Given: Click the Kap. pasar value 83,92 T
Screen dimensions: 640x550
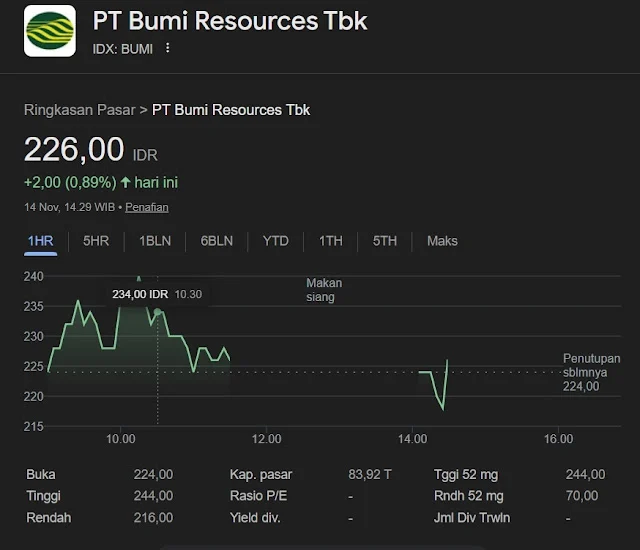Looking at the screenshot, I should 370,475.
